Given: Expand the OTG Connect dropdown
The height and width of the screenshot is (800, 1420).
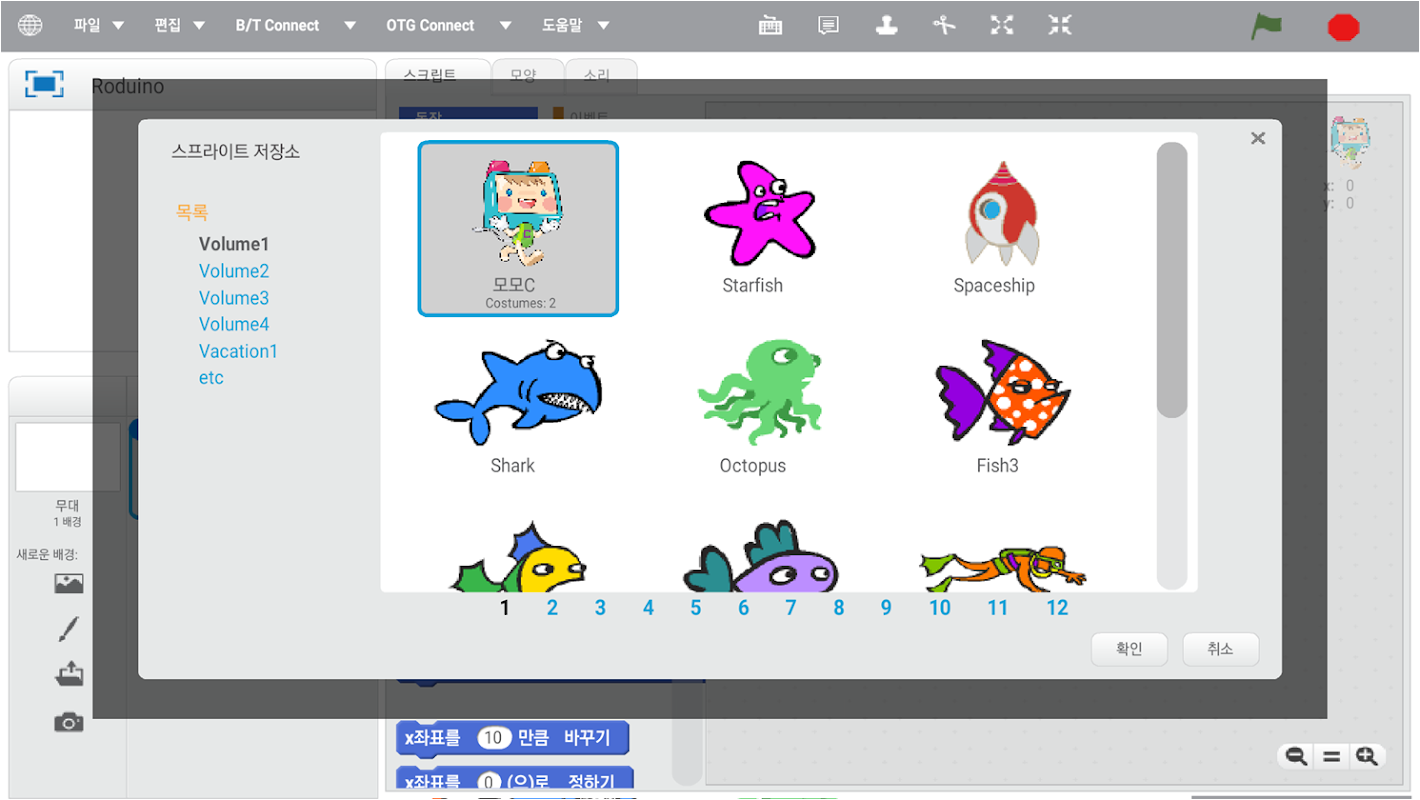Looking at the screenshot, I should [449, 26].
